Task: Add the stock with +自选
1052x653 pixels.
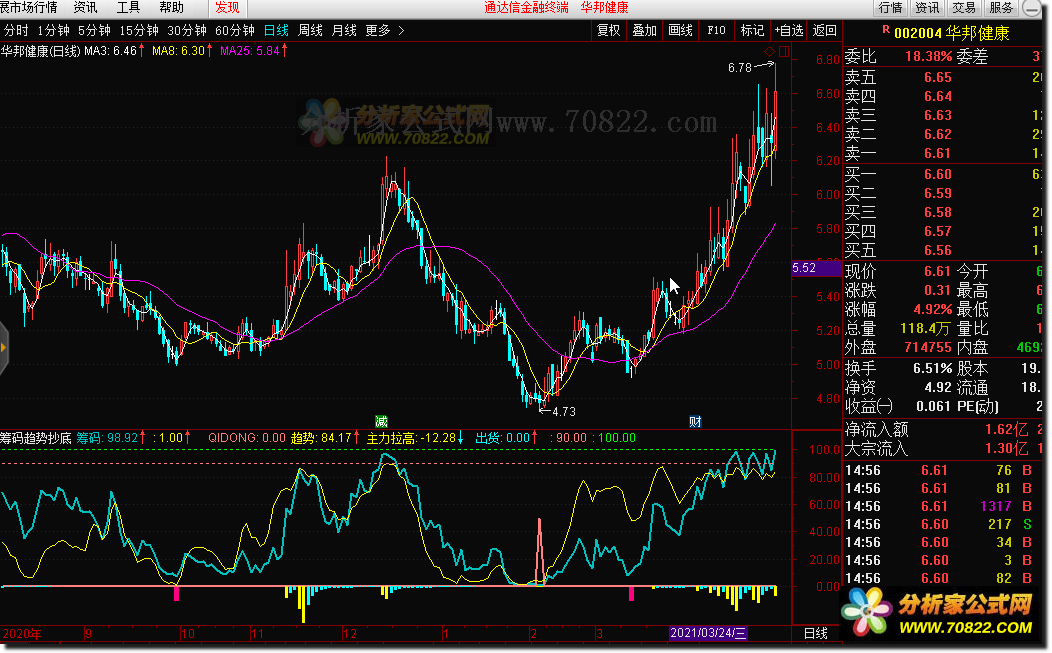Action: click(789, 31)
